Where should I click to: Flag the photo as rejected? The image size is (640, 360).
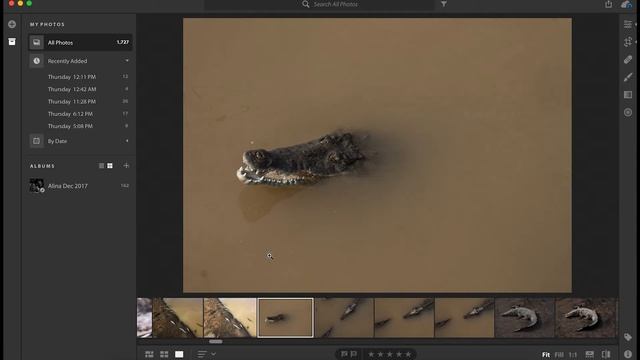pos(353,354)
